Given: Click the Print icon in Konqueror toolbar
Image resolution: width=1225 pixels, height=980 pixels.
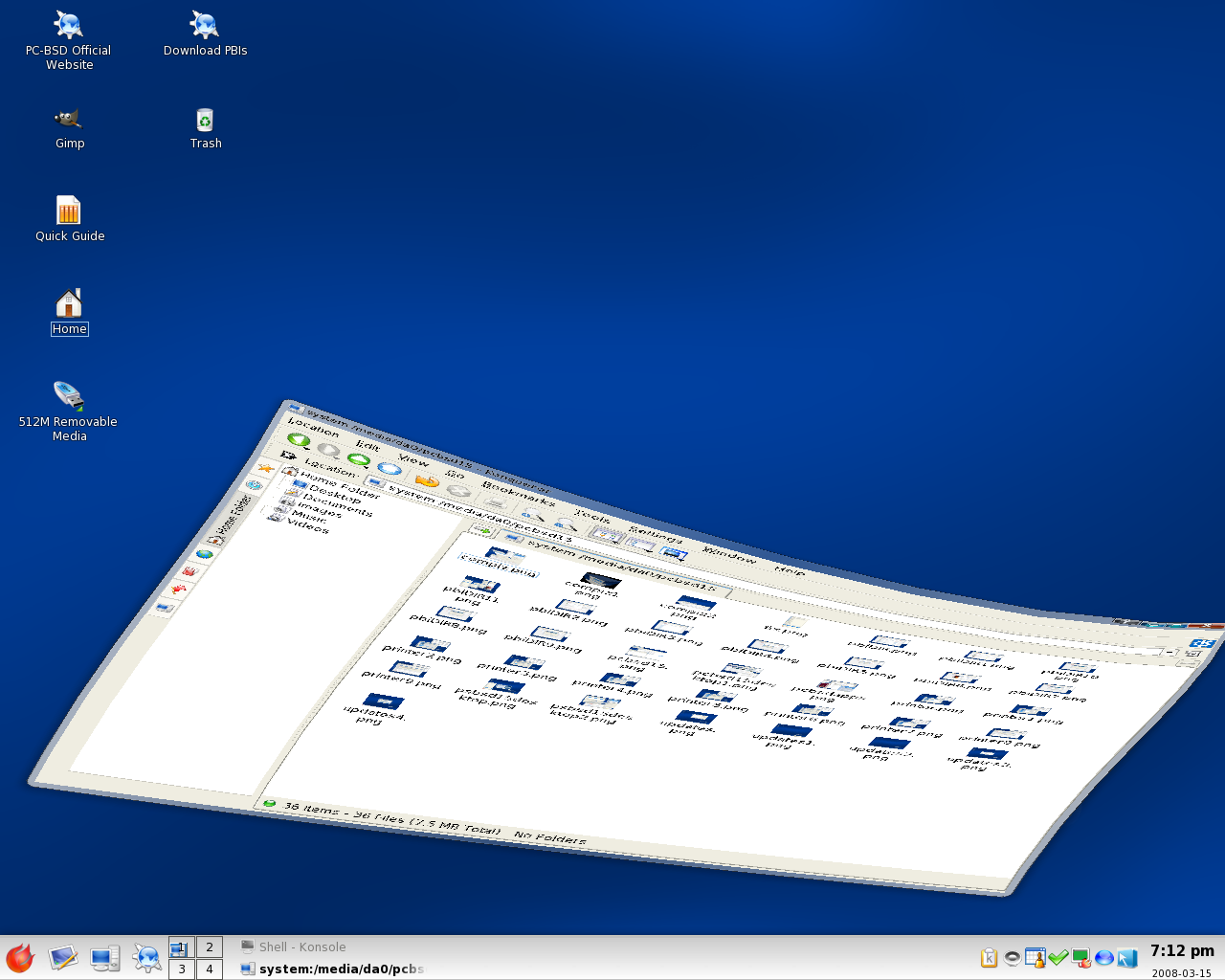Looking at the screenshot, I should point(497,501).
